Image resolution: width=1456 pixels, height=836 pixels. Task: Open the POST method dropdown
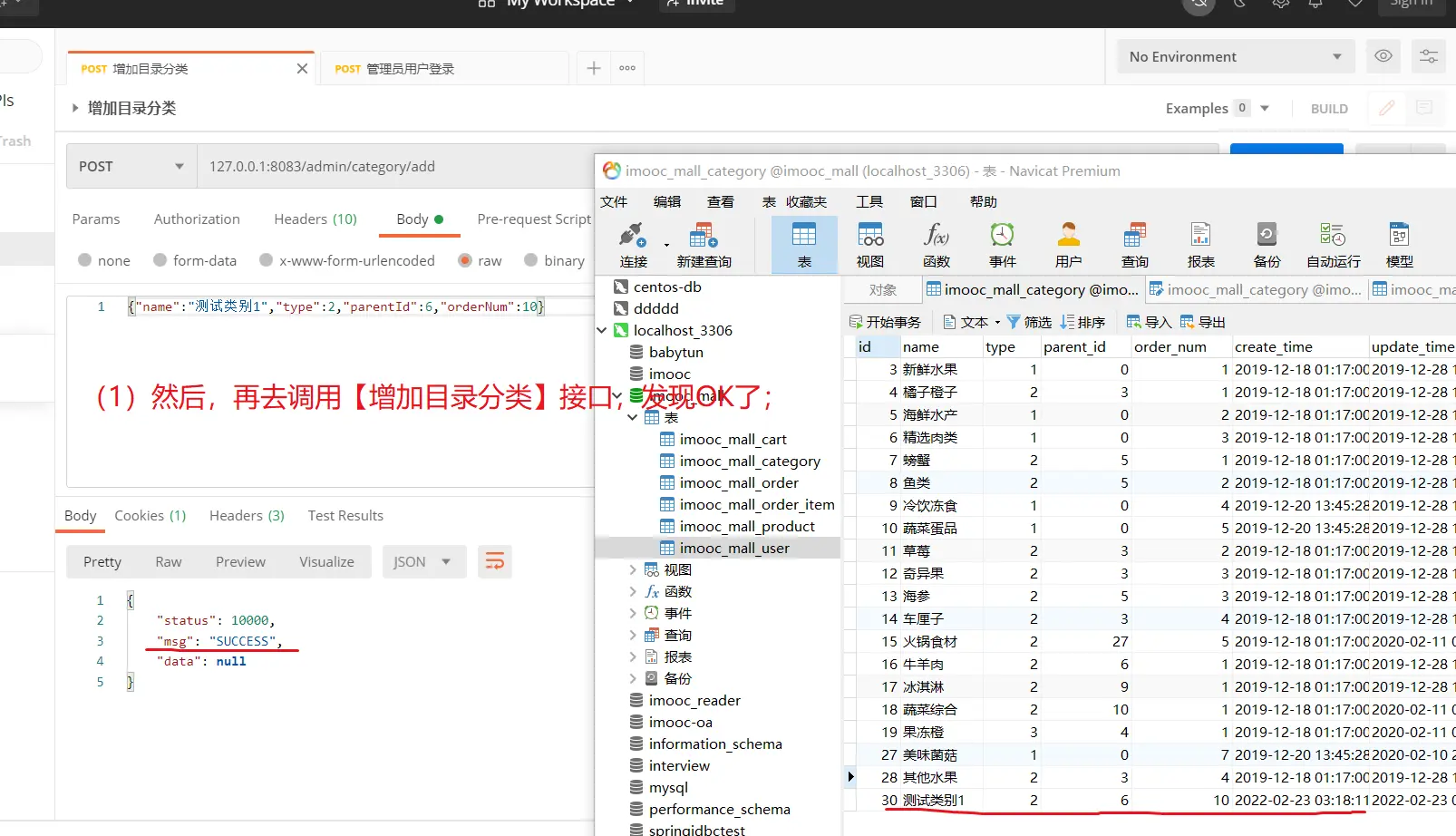click(131, 167)
